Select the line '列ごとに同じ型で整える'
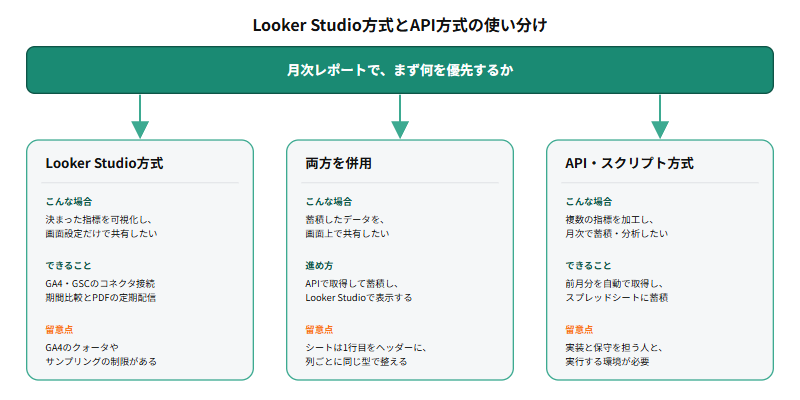 (356, 362)
